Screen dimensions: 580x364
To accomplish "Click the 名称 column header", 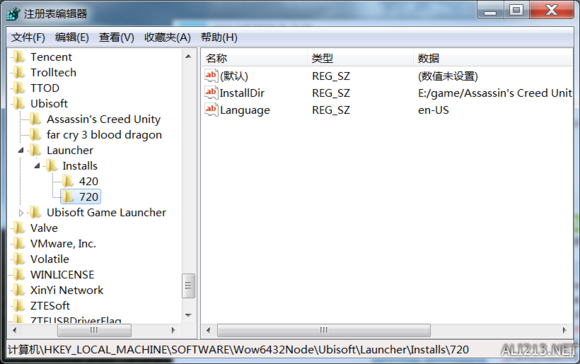I will (254, 58).
